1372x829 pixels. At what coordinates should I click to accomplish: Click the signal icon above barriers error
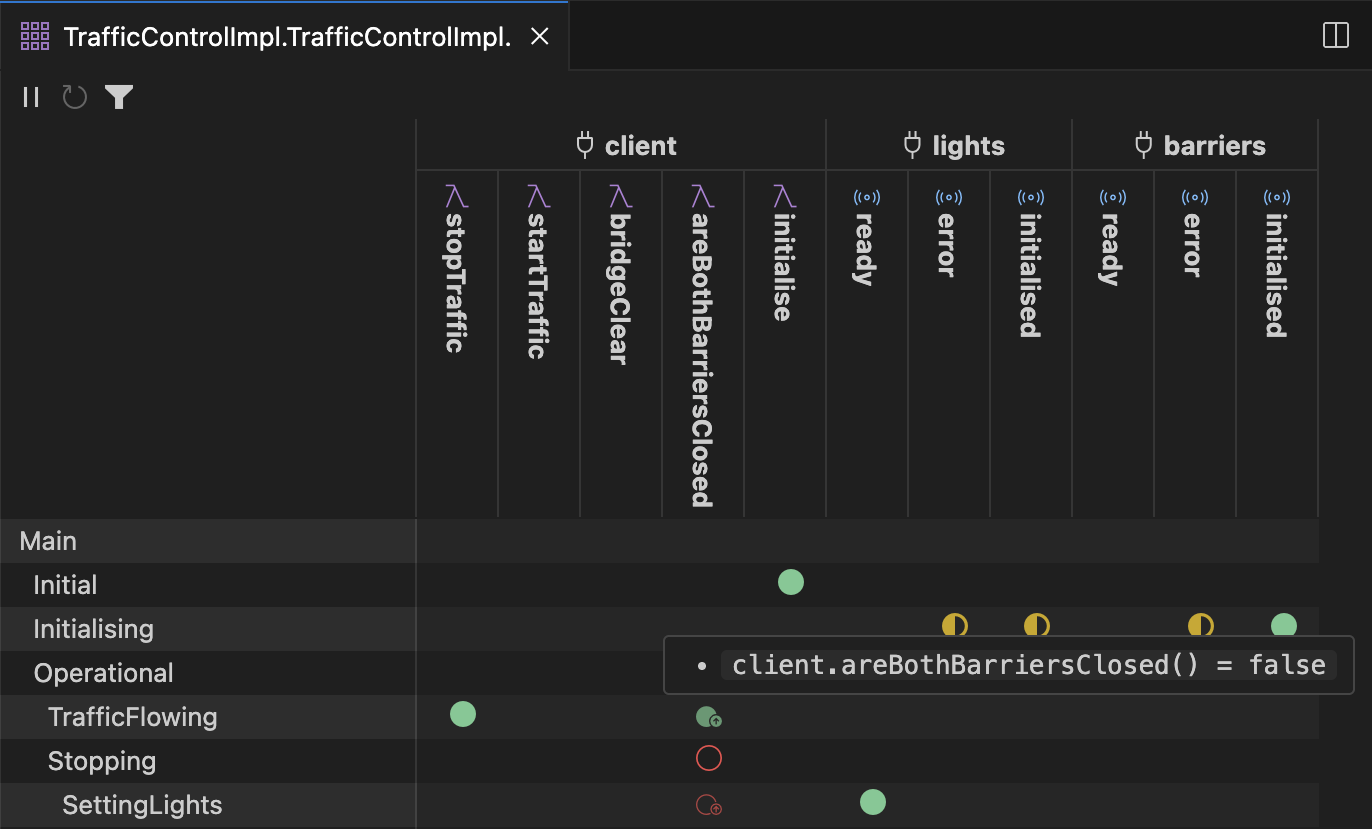point(1195,197)
